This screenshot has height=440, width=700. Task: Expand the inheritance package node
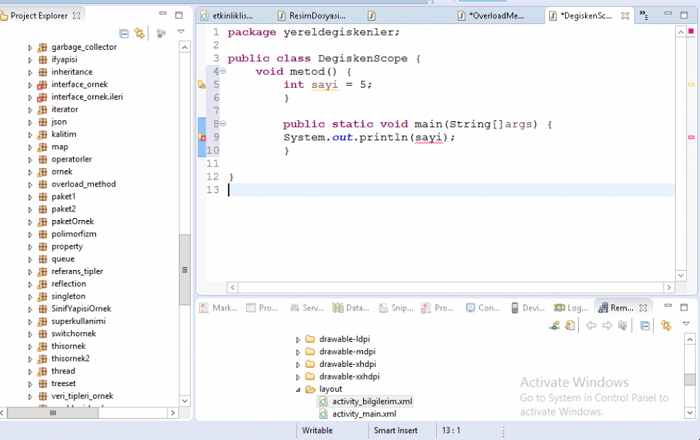30,72
